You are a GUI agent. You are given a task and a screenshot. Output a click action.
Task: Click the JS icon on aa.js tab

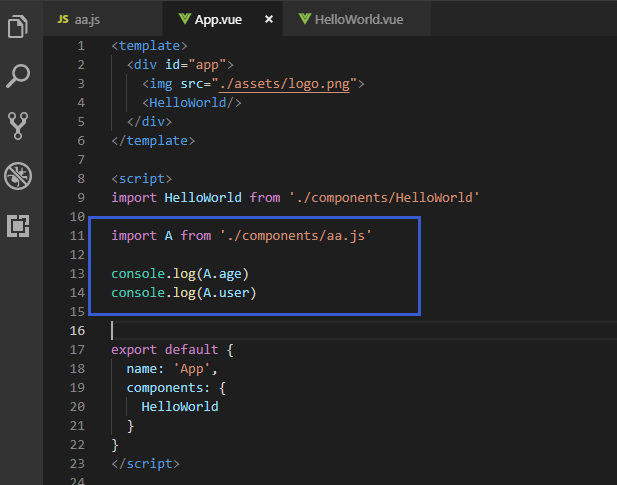pos(63,19)
